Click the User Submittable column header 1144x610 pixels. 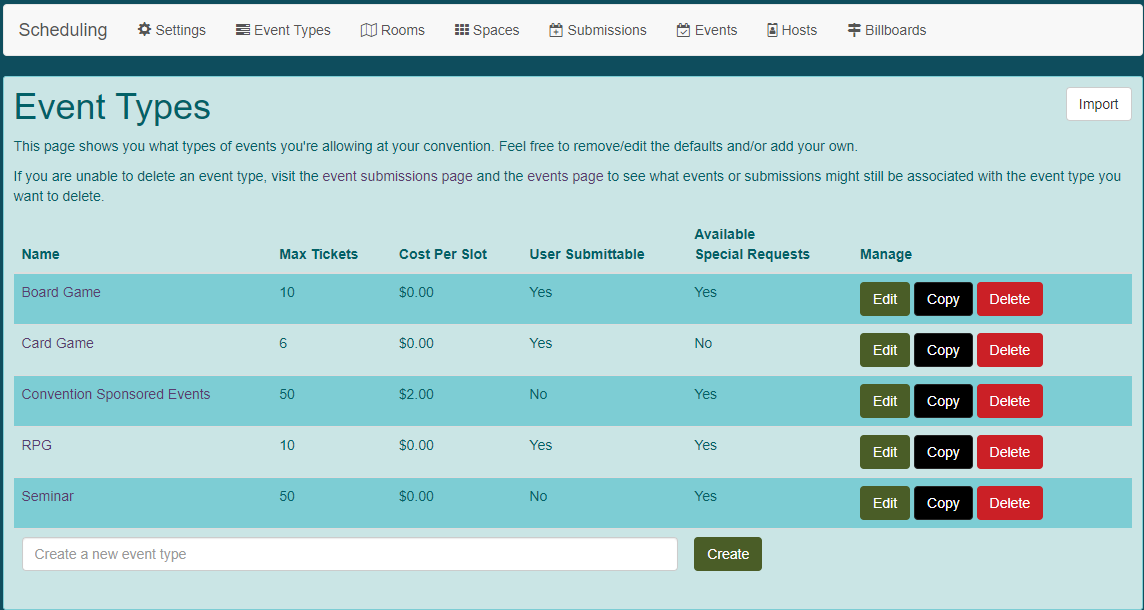587,255
